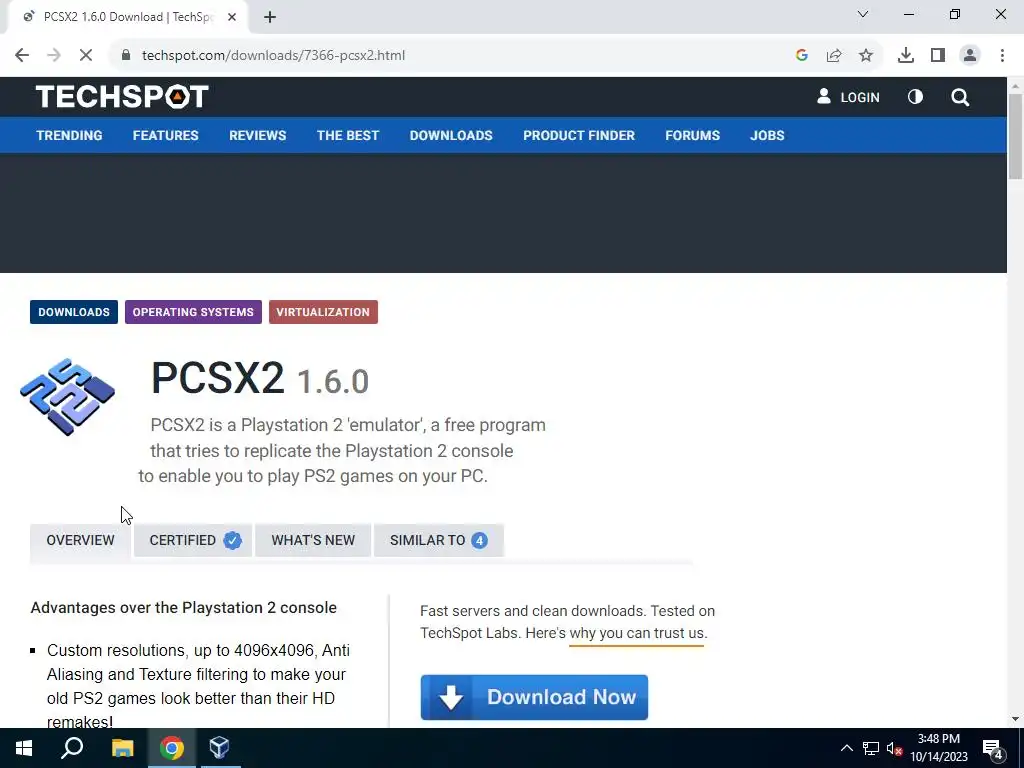
Task: Open File Explorer from taskbar
Action: [122, 748]
